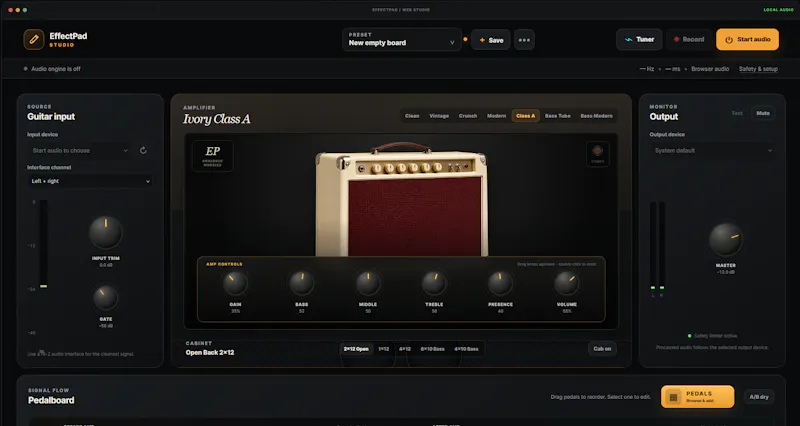
Task: Open Safety & setup link
Action: tap(758, 69)
